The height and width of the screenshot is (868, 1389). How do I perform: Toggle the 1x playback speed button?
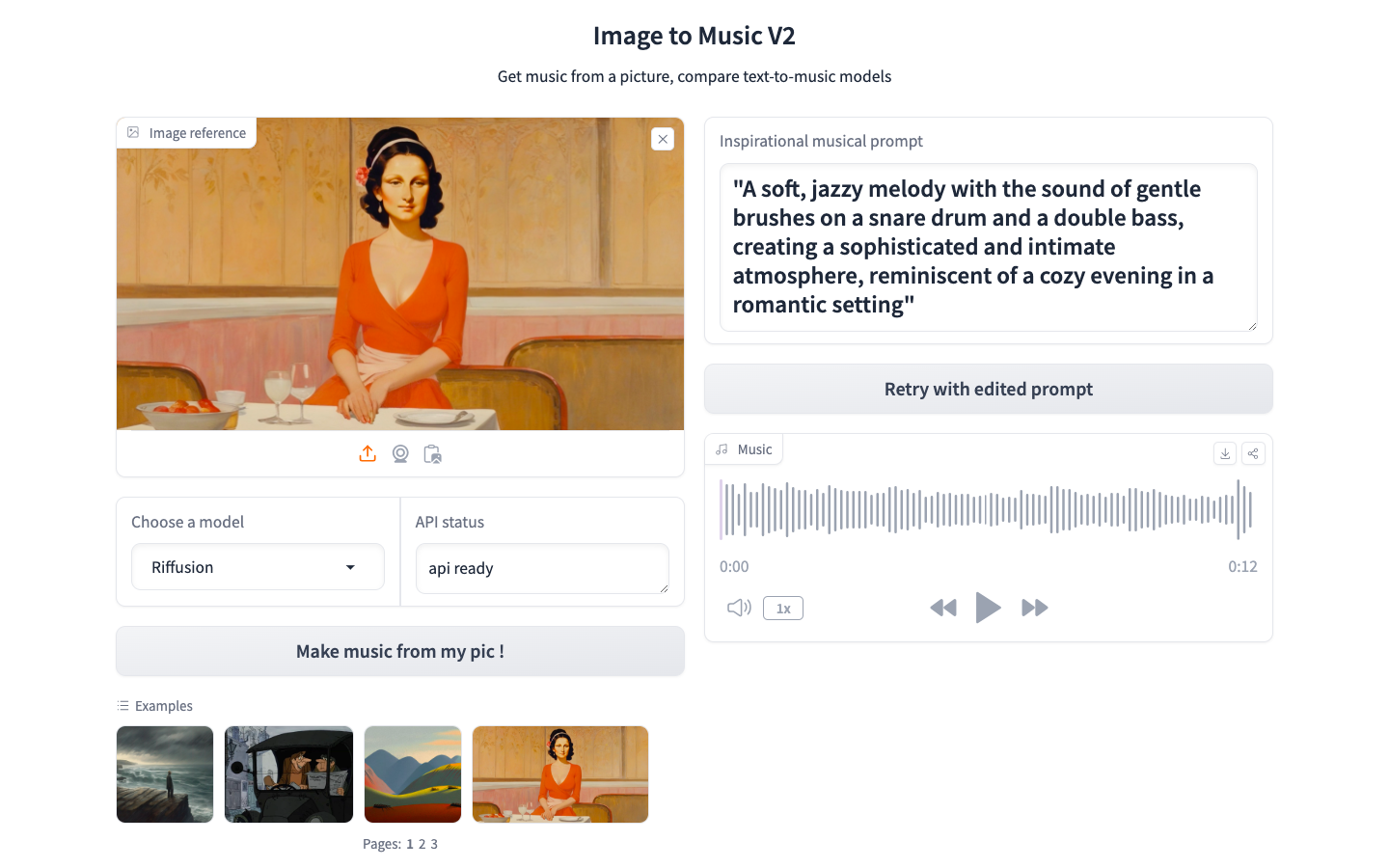click(x=783, y=609)
